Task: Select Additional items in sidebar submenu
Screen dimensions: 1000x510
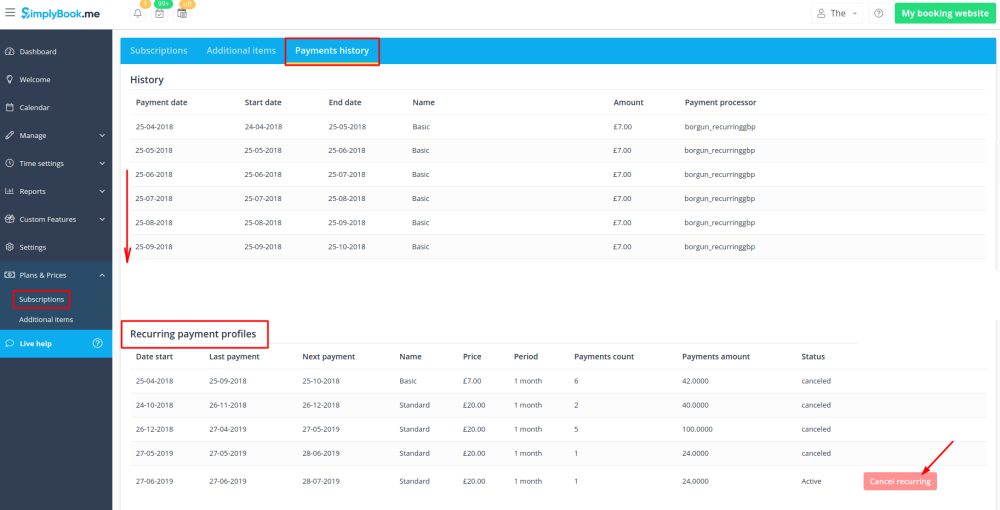Action: click(46, 320)
